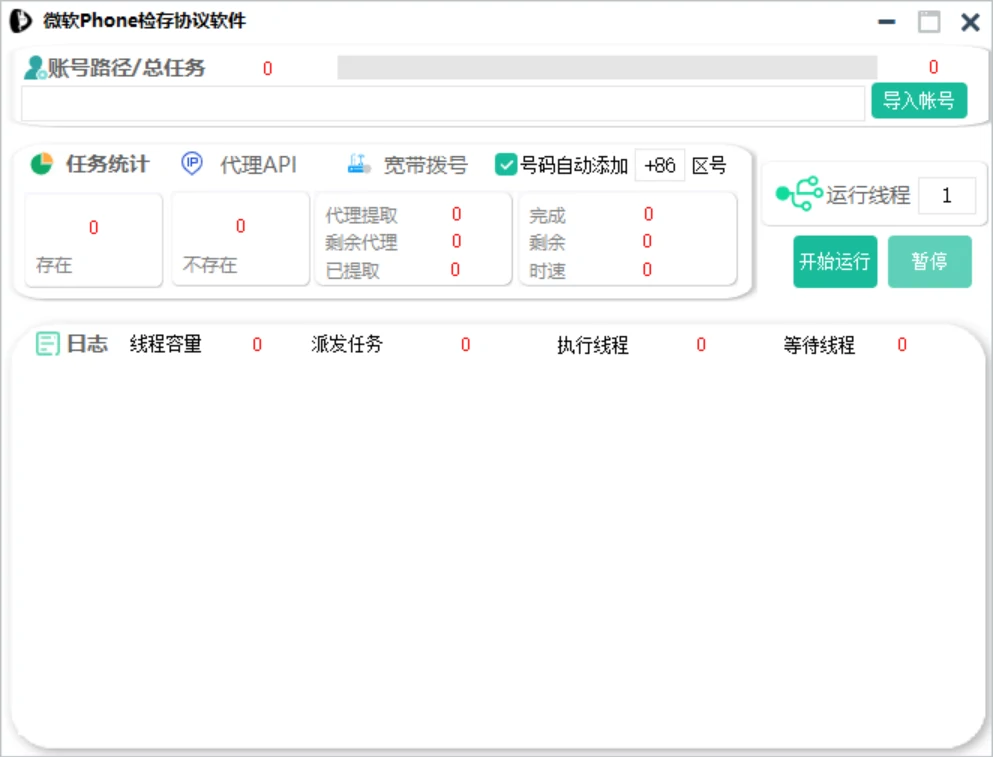The width and height of the screenshot is (993, 757).
Task: Click the gray task progress bar
Action: [x=607, y=67]
